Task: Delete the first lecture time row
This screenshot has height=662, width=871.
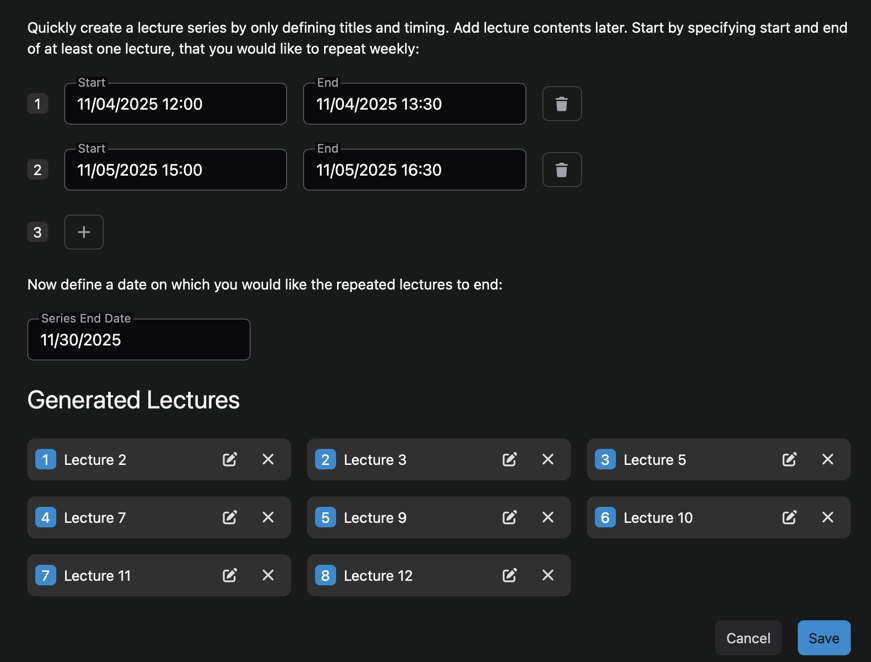Action: click(561, 103)
